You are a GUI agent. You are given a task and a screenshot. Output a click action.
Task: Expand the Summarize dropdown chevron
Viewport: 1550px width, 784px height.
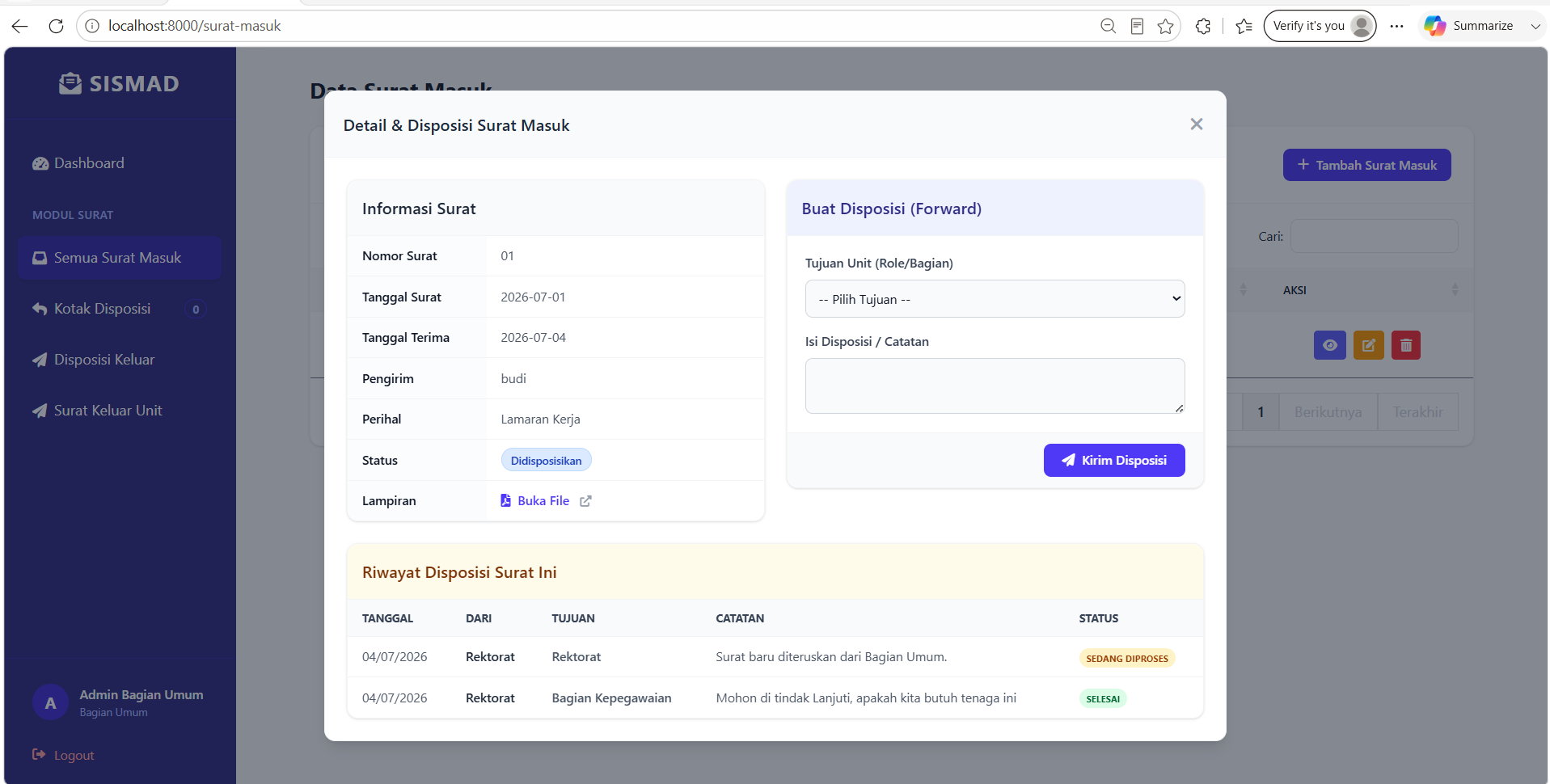pos(1535,26)
